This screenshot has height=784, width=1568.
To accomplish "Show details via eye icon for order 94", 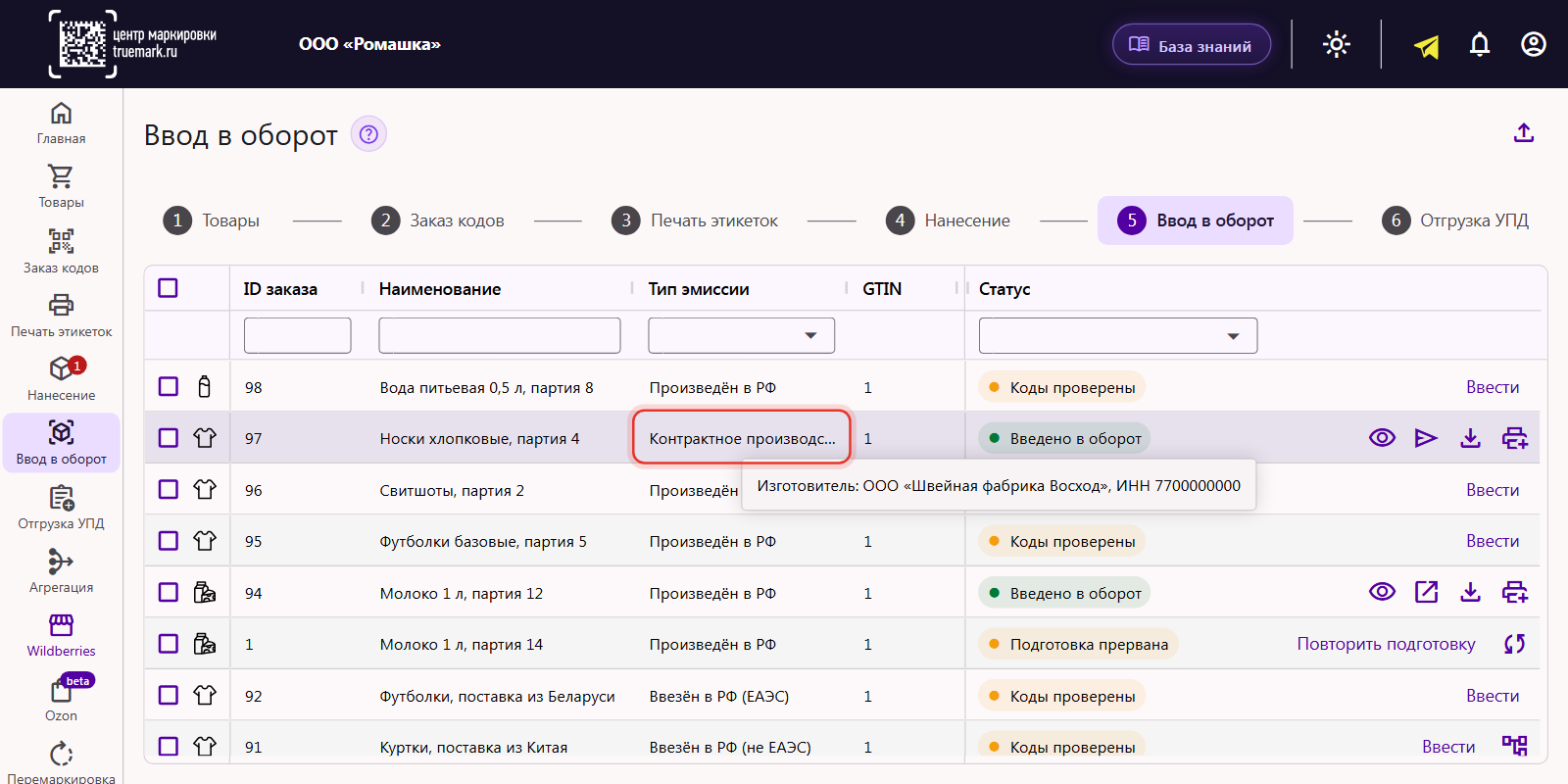I will (x=1382, y=592).
